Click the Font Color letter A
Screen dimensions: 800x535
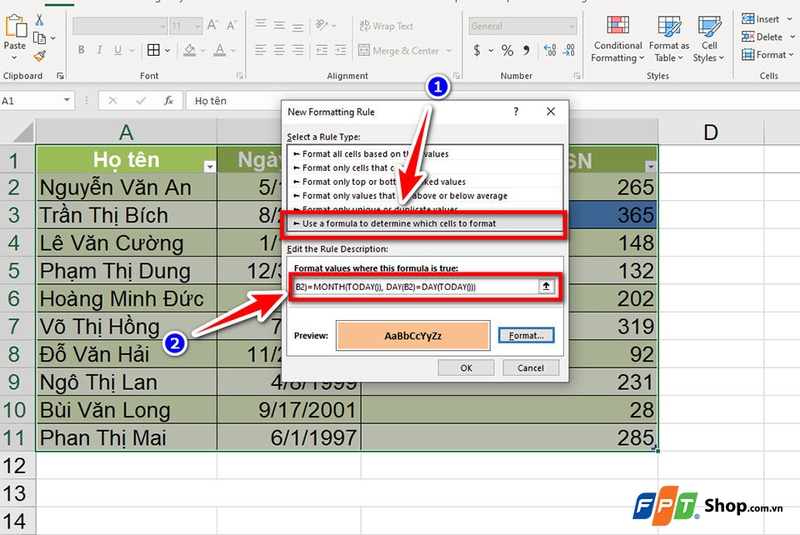pos(220,50)
